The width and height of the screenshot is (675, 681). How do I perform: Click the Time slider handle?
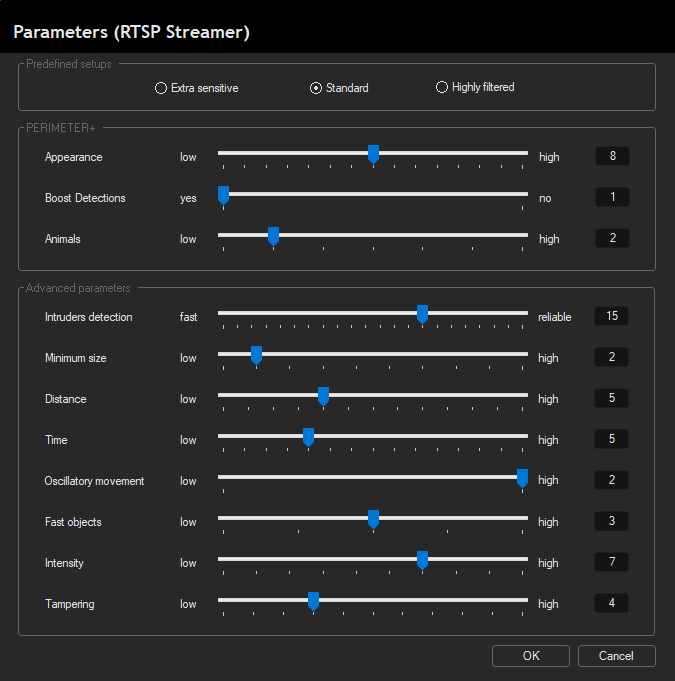click(308, 437)
